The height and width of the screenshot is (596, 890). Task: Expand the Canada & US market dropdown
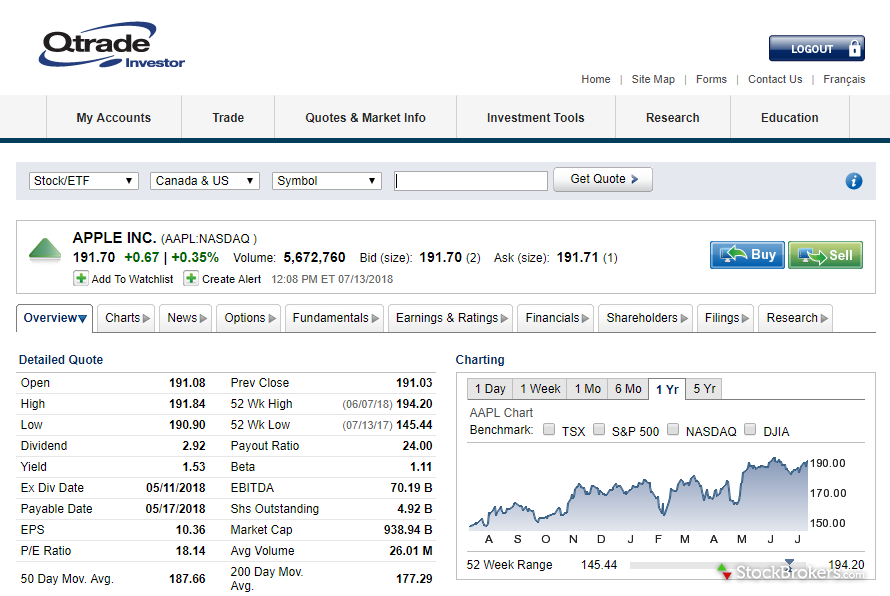point(205,181)
